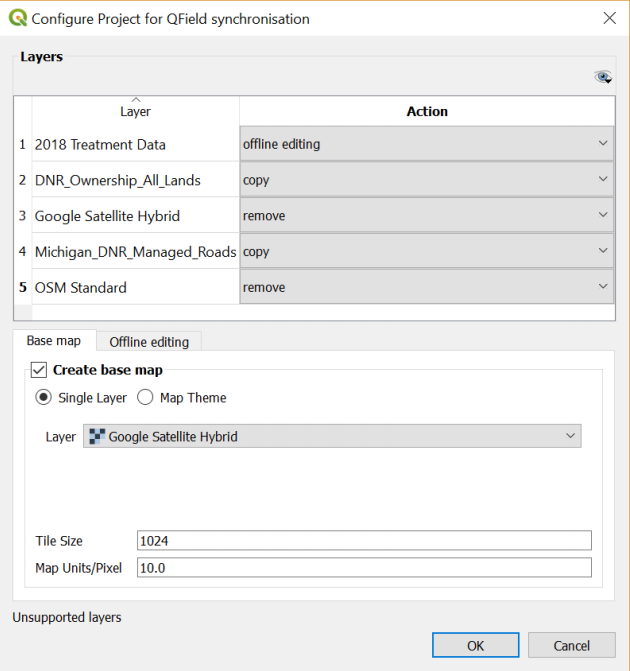The image size is (630, 671).
Task: Select the DNR_Ownership_All_Lands layer cell
Action: pos(135,180)
